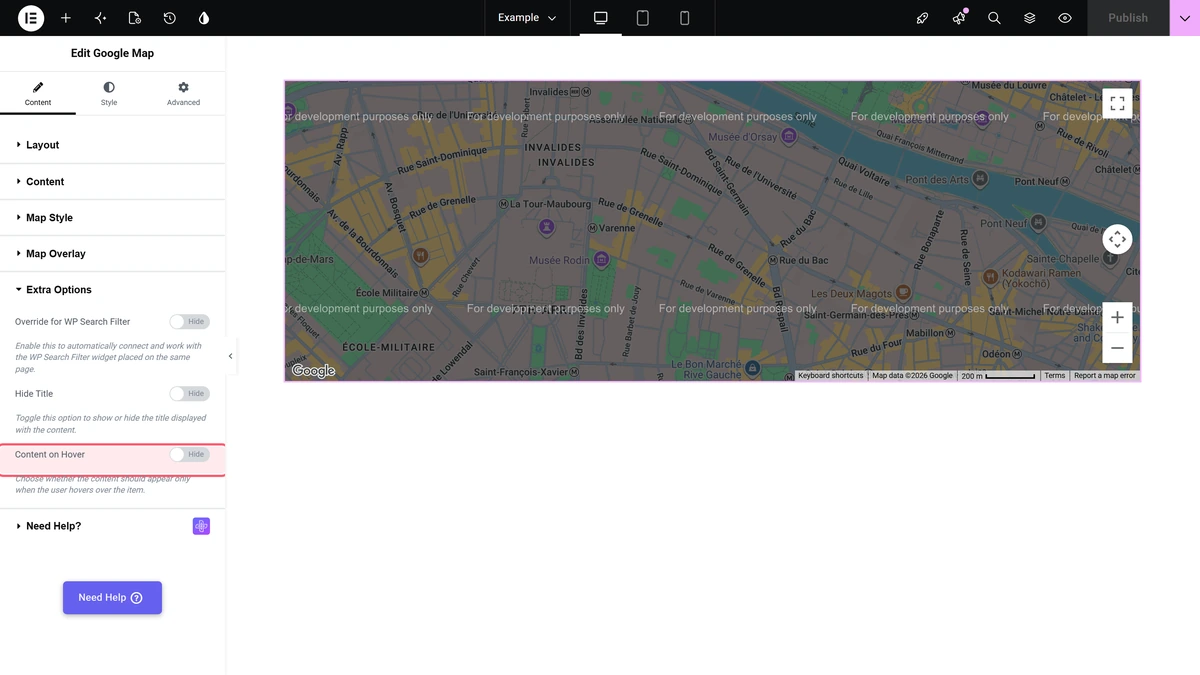The width and height of the screenshot is (1200, 675).
Task: Toggle the Hide Title switch
Action: pyautogui.click(x=189, y=394)
